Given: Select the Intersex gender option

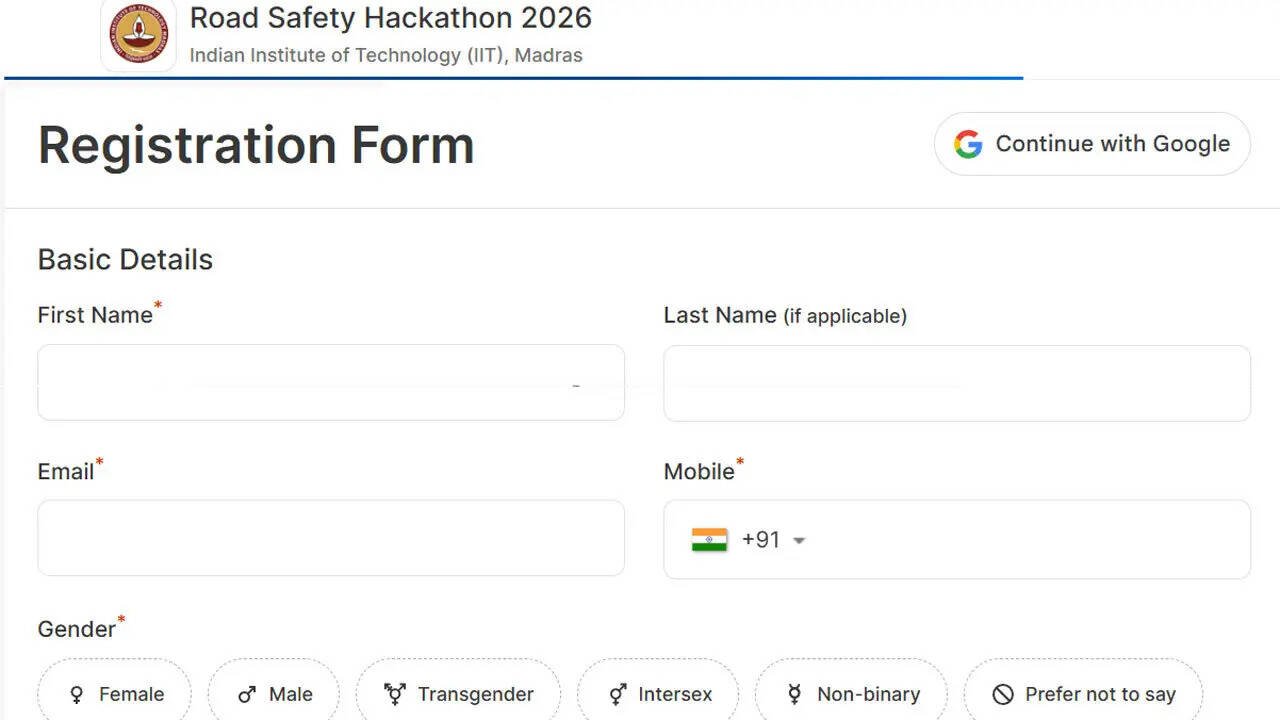Looking at the screenshot, I should coord(658,693).
